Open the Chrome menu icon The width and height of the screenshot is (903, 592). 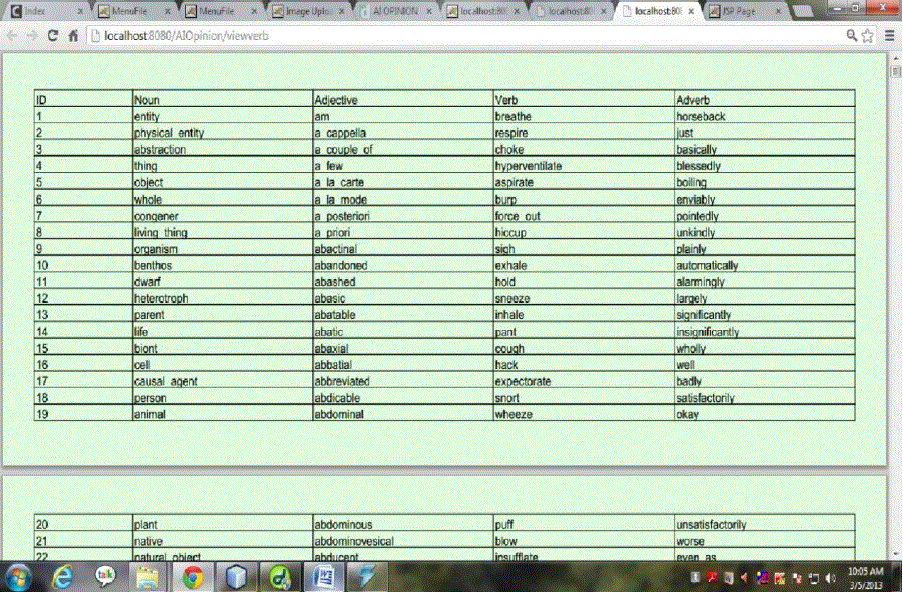(x=889, y=35)
